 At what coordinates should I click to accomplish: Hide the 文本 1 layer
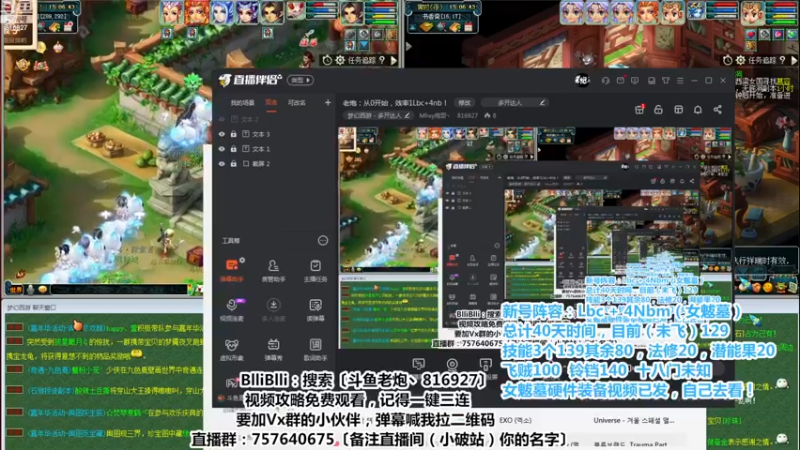coord(221,149)
